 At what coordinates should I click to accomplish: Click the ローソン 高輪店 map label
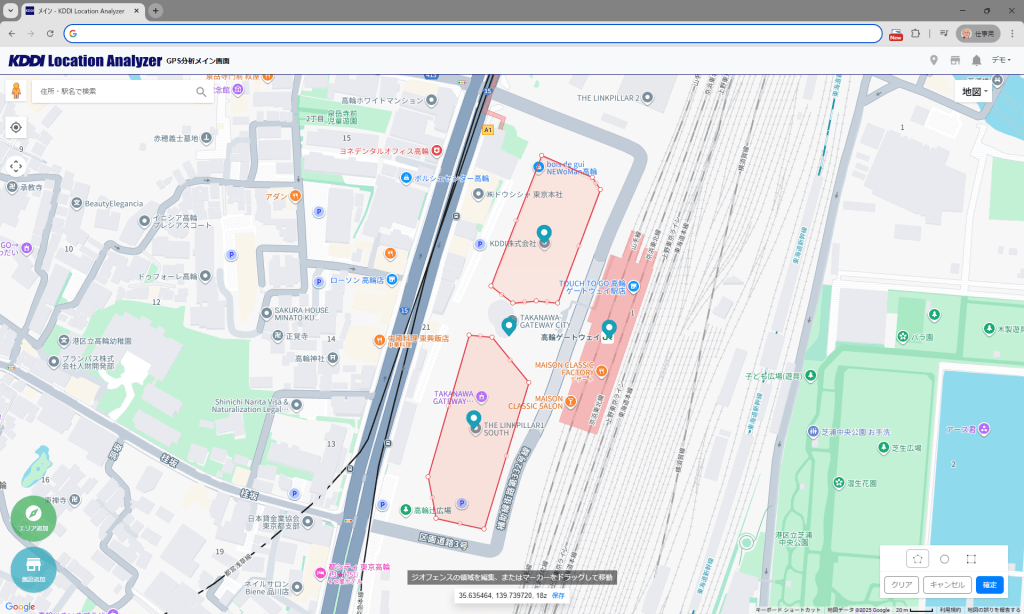[x=357, y=280]
